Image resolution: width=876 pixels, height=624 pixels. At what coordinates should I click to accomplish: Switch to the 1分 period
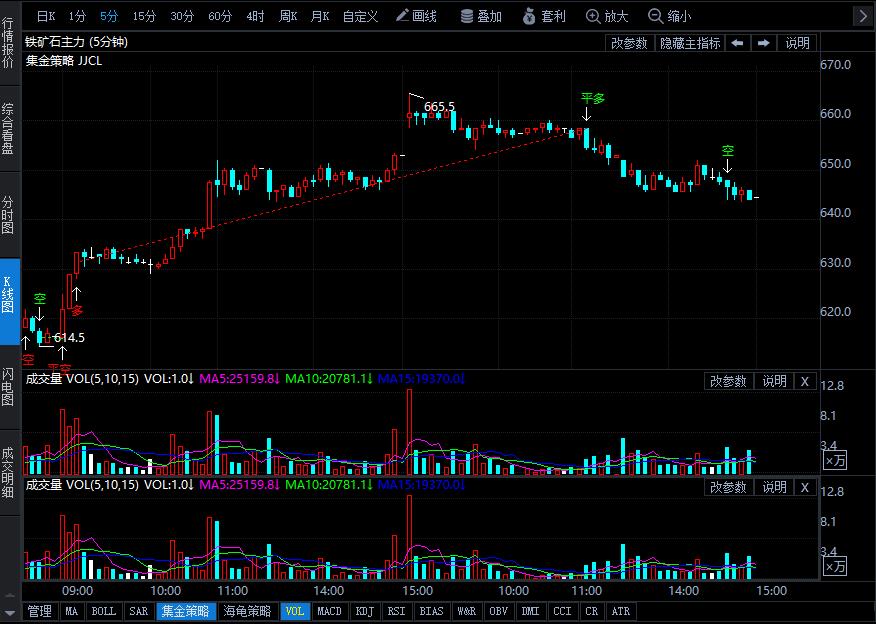[77, 16]
